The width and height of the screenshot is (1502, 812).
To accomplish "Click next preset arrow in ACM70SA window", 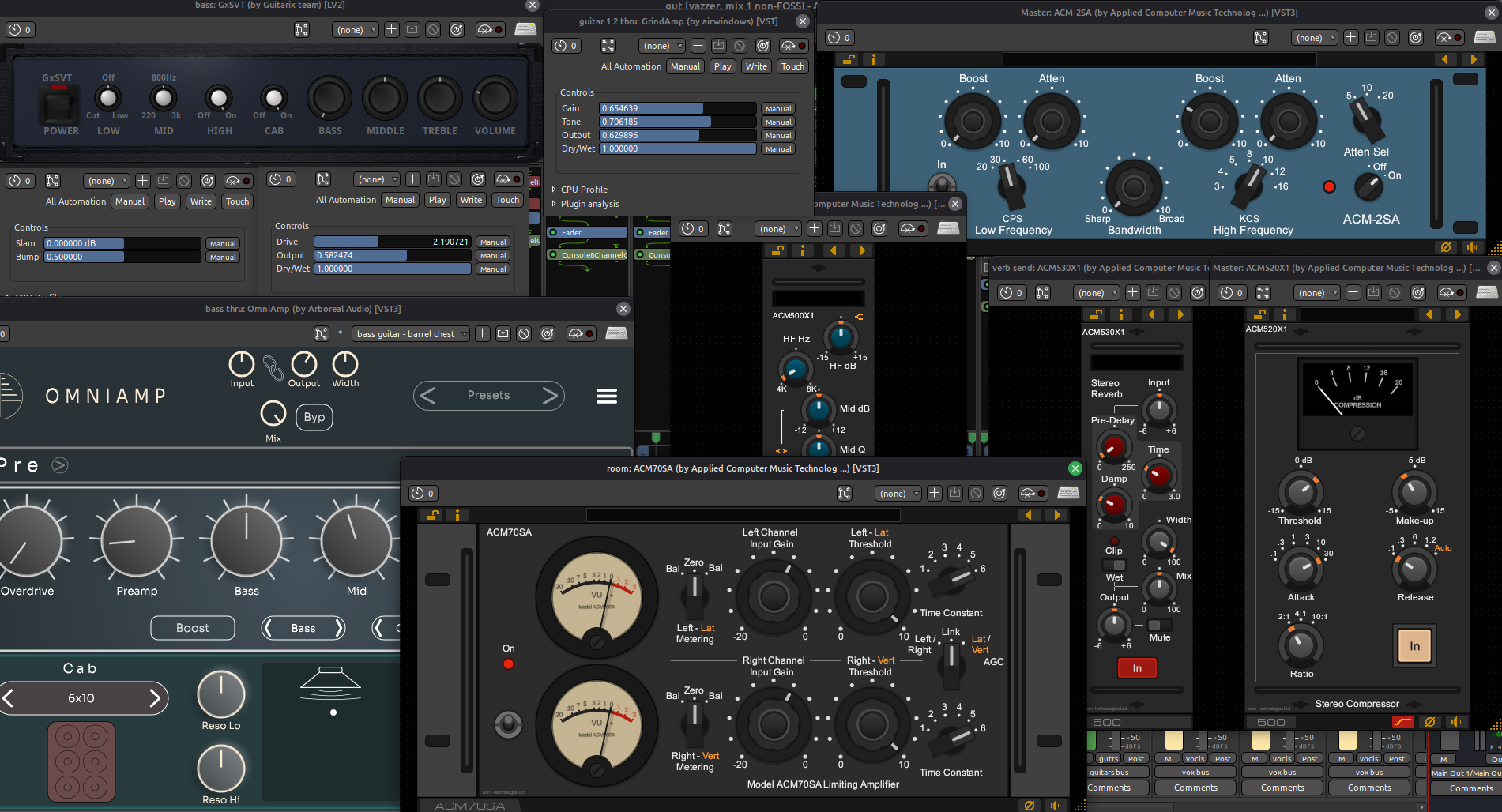I will point(1057,515).
